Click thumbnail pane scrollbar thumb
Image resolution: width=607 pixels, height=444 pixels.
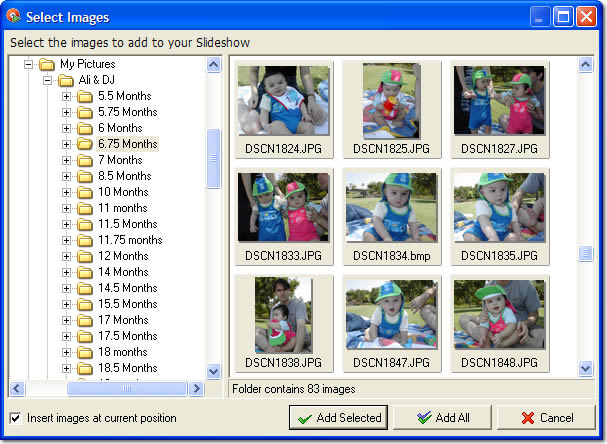[x=585, y=254]
